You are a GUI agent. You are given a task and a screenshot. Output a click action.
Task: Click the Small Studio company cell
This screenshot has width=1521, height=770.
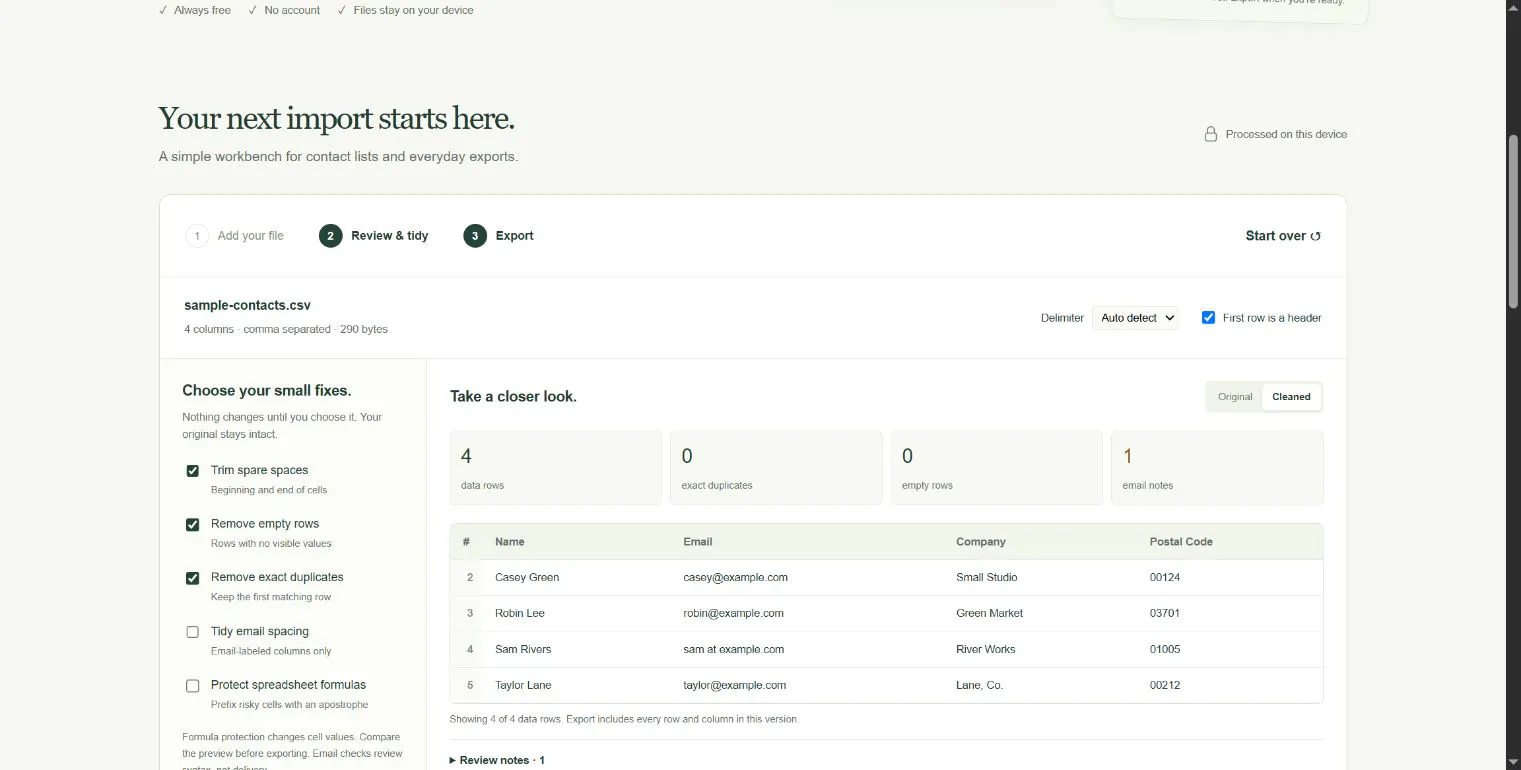(x=987, y=578)
